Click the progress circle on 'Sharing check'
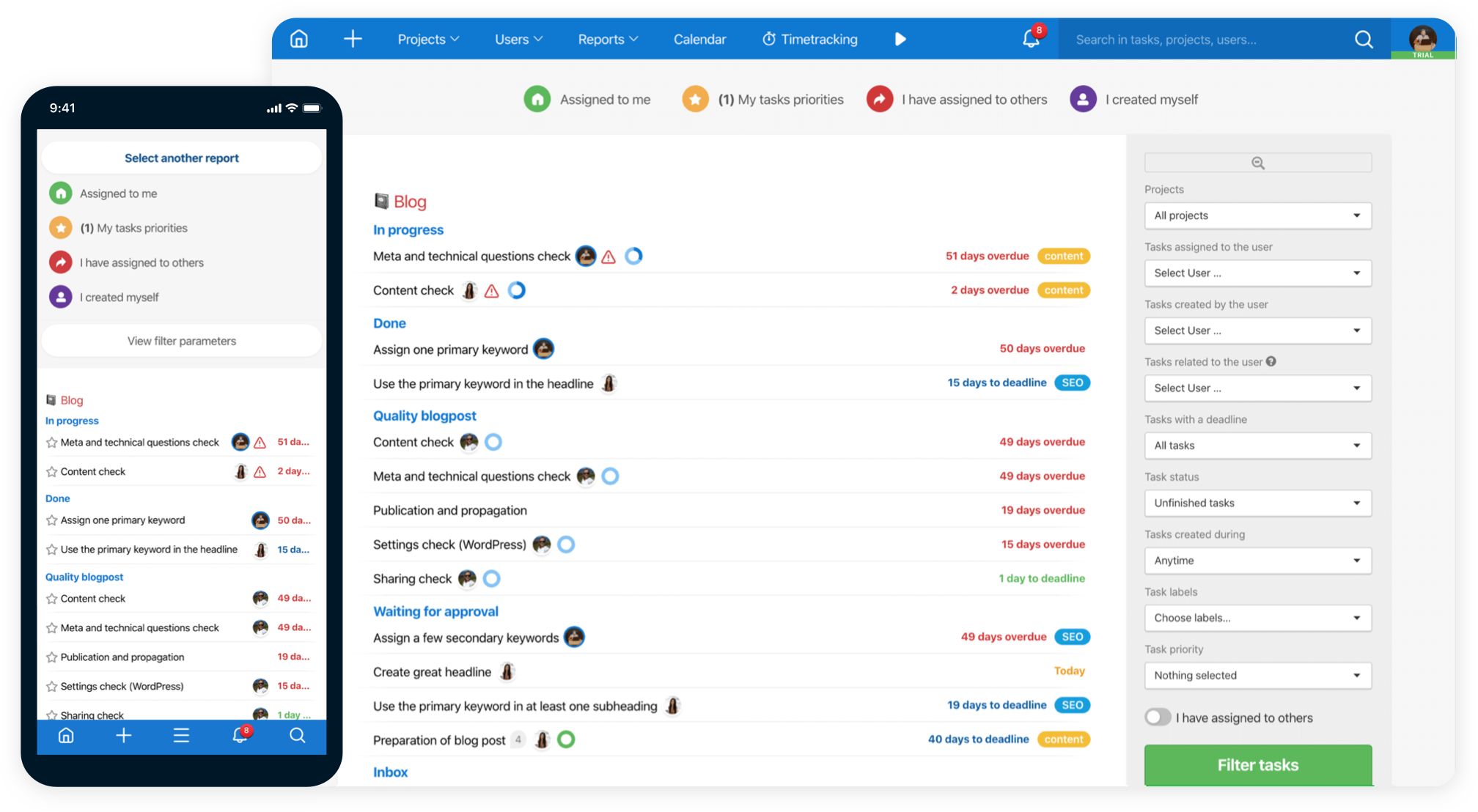The height and width of the screenshot is (812, 1478). tap(491, 578)
